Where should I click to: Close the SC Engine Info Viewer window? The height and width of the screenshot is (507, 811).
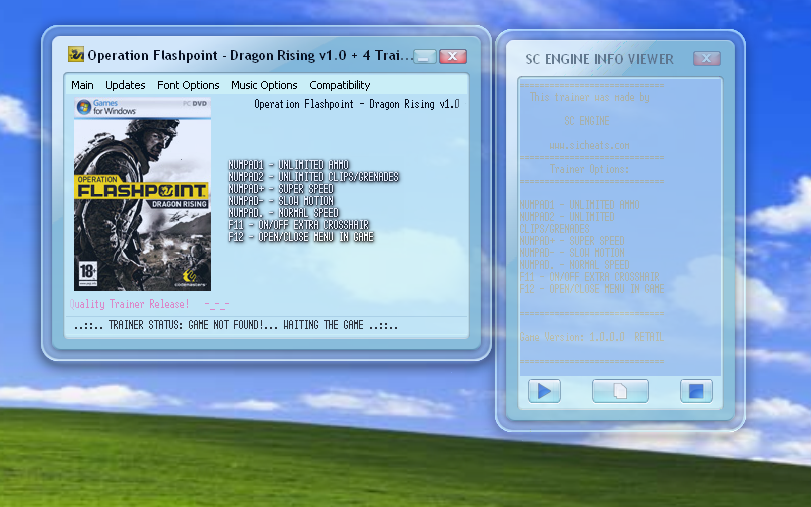click(x=707, y=58)
